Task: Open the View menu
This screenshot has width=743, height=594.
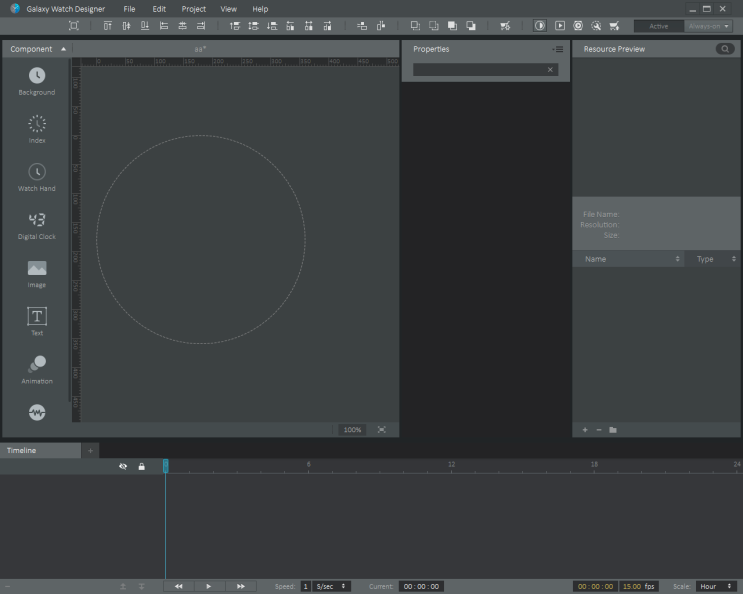Action: (x=228, y=9)
